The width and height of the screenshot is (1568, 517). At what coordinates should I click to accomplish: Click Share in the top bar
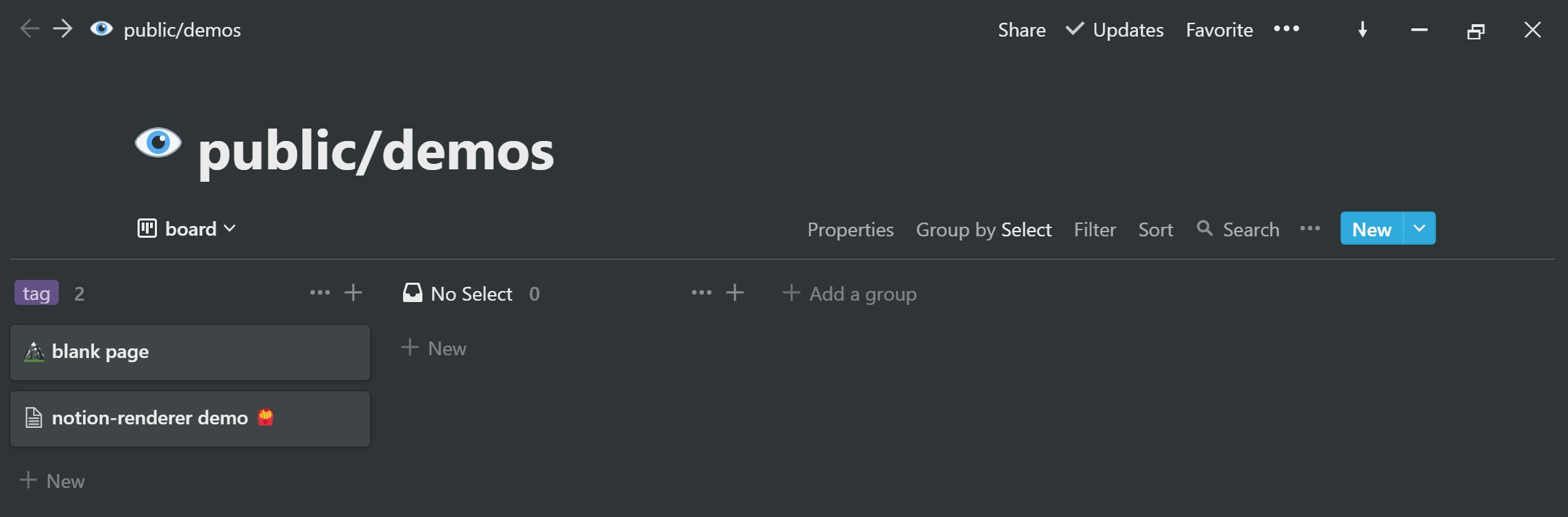1022,30
